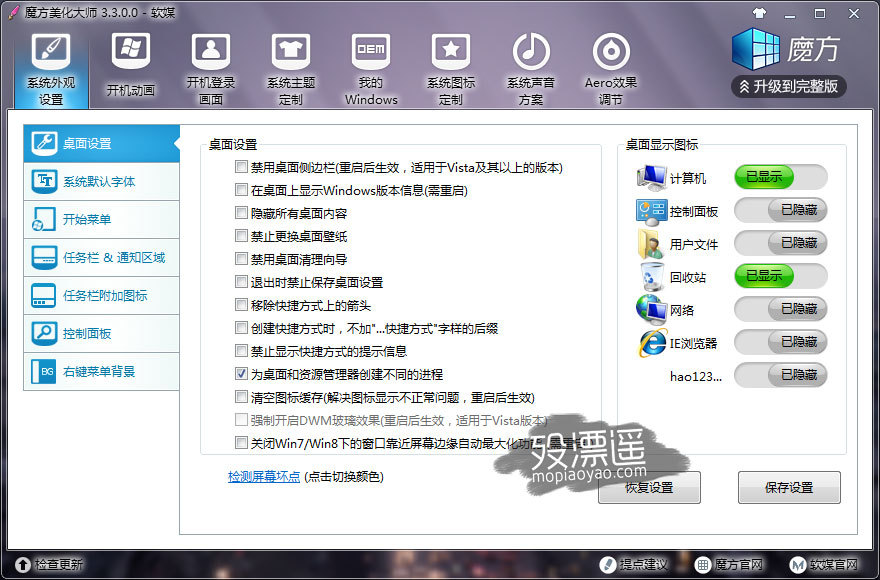This screenshot has height=580, width=880.
Task: Click 恢复设置 button
Action: click(x=649, y=487)
